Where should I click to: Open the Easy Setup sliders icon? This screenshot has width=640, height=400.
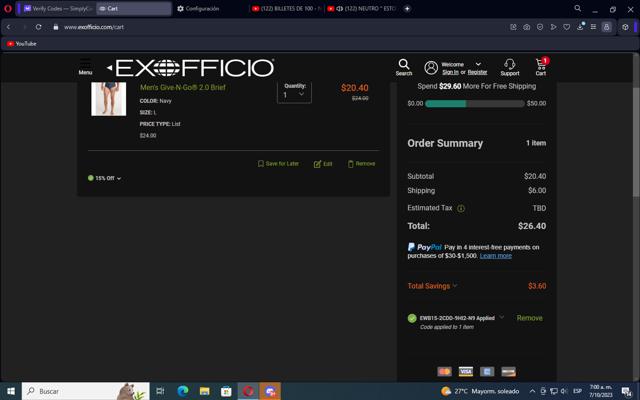[x=593, y=27]
